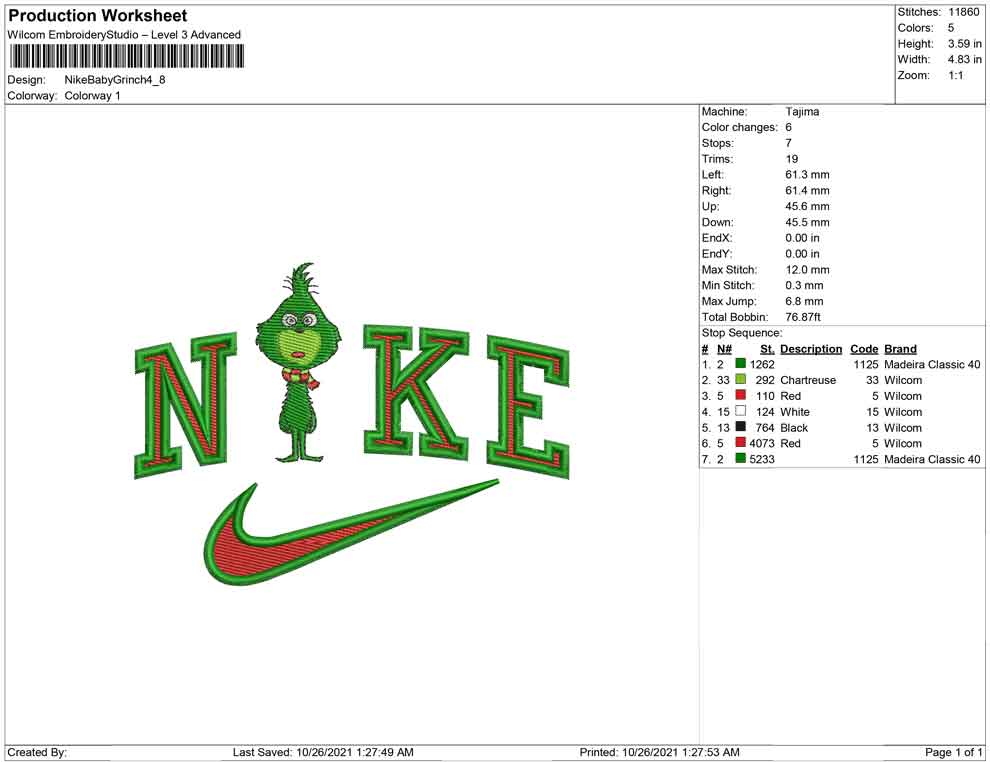Click the barcode under the worksheet title
Viewport: 990px width, 762px height.
pos(126,56)
